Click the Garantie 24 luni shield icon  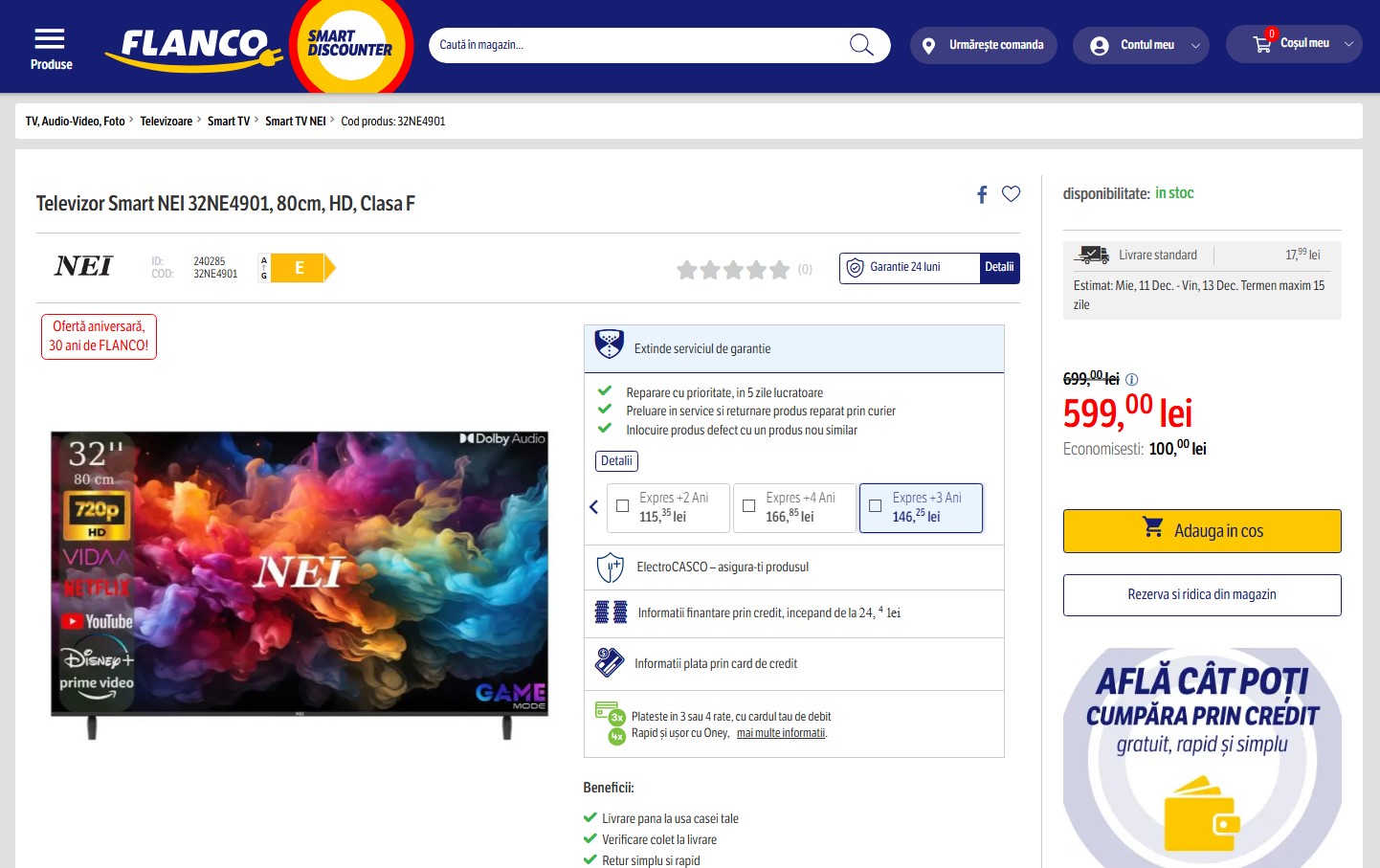tap(855, 268)
